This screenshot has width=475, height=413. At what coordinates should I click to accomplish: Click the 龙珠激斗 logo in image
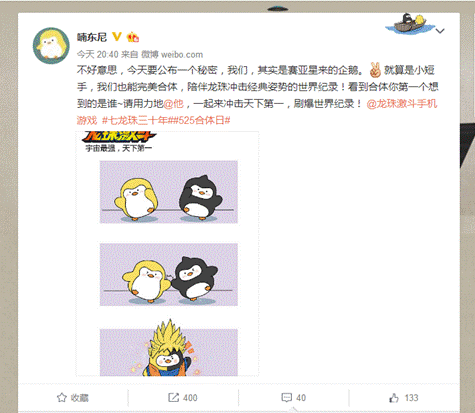(x=119, y=137)
